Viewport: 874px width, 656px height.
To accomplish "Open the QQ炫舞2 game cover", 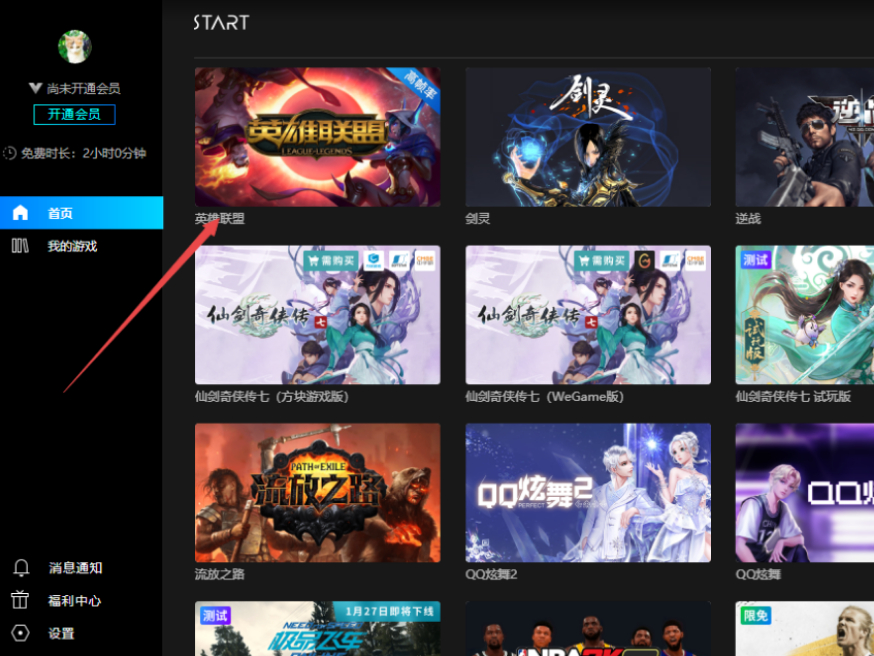I will pyautogui.click(x=588, y=493).
